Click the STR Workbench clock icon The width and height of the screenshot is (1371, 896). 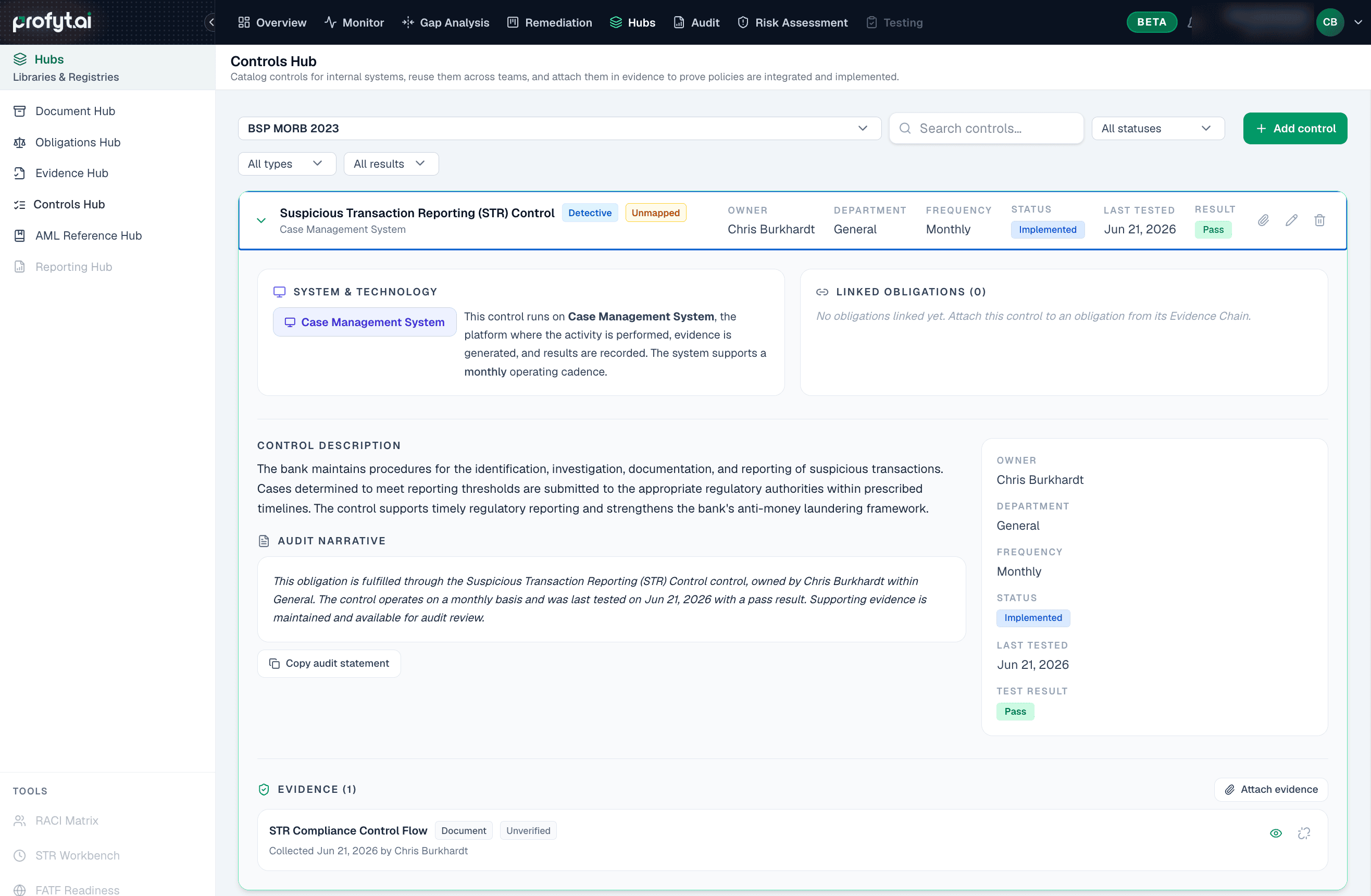(x=20, y=855)
